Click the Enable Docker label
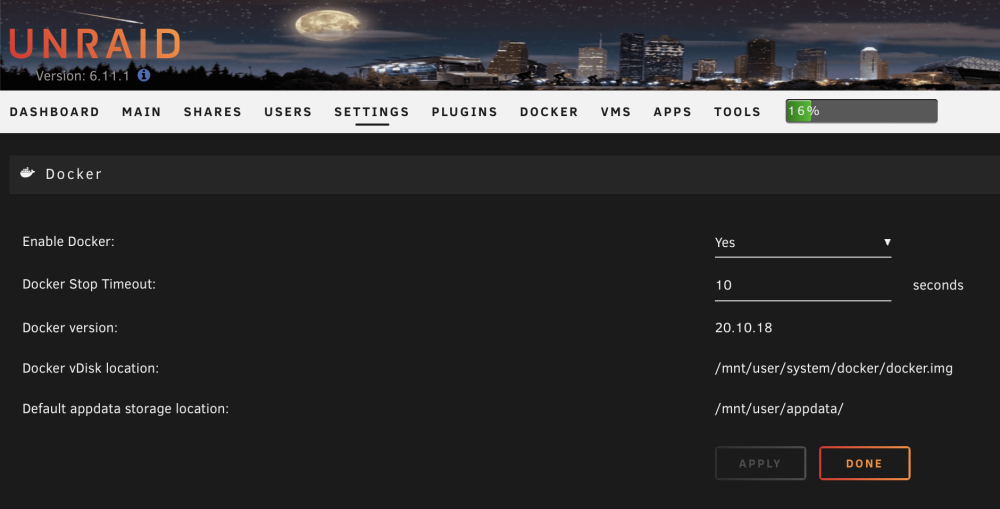Screen dimensions: 1000x509 68,242
